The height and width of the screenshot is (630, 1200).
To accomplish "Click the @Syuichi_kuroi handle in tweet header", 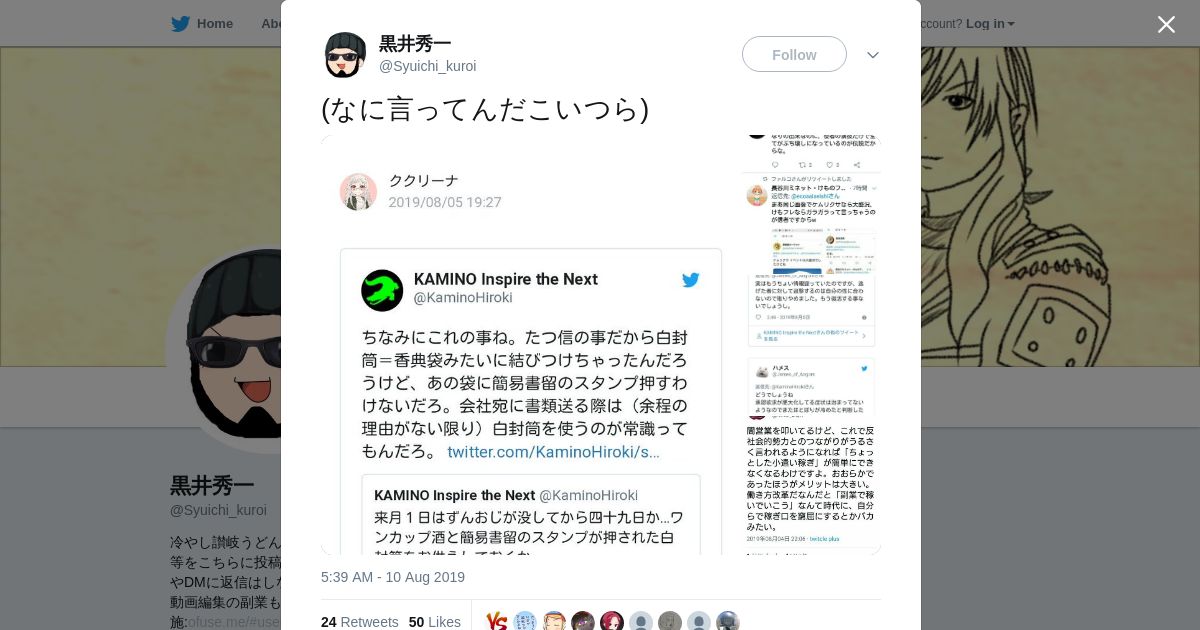I will 427,66.
